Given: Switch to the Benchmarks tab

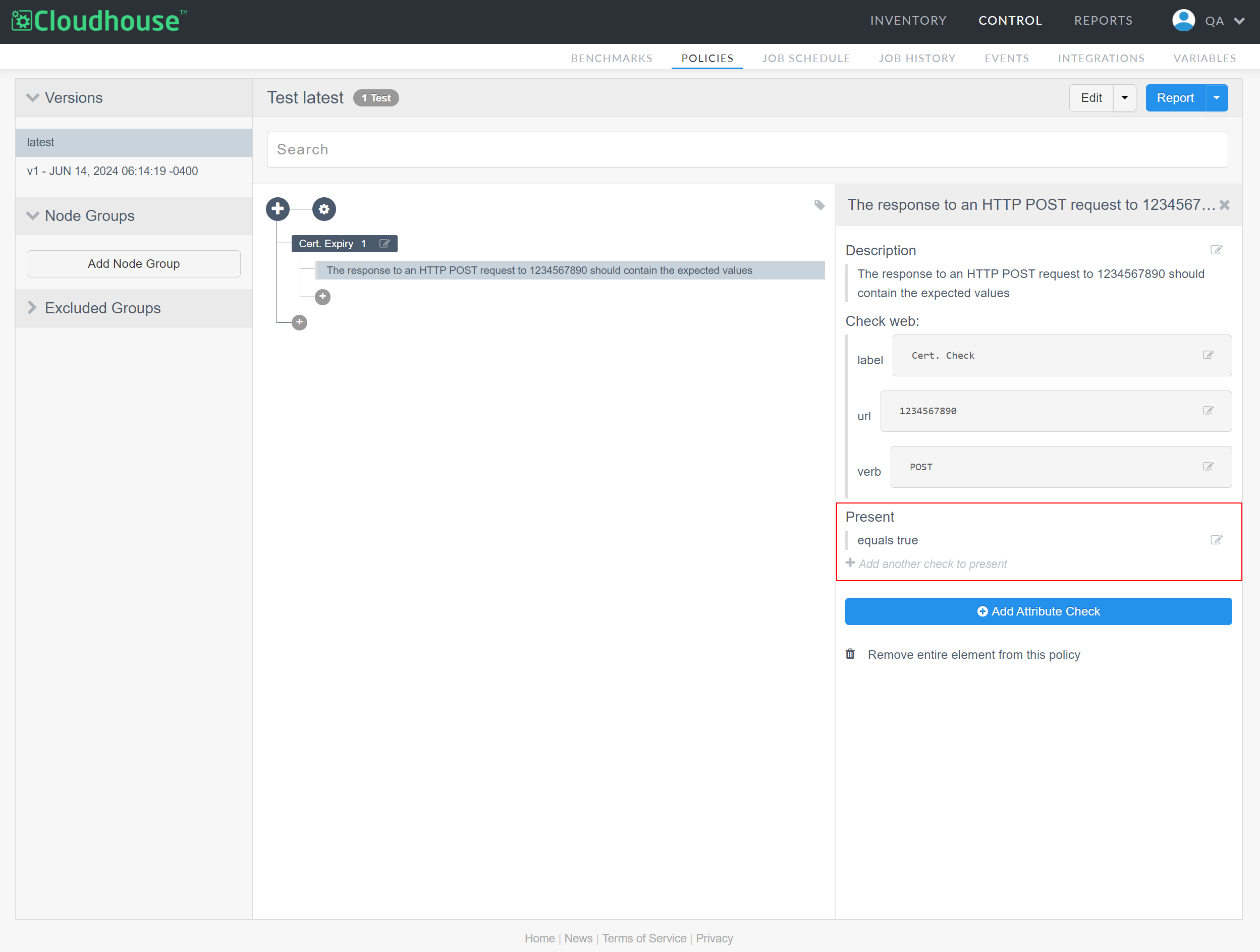Looking at the screenshot, I should [611, 58].
